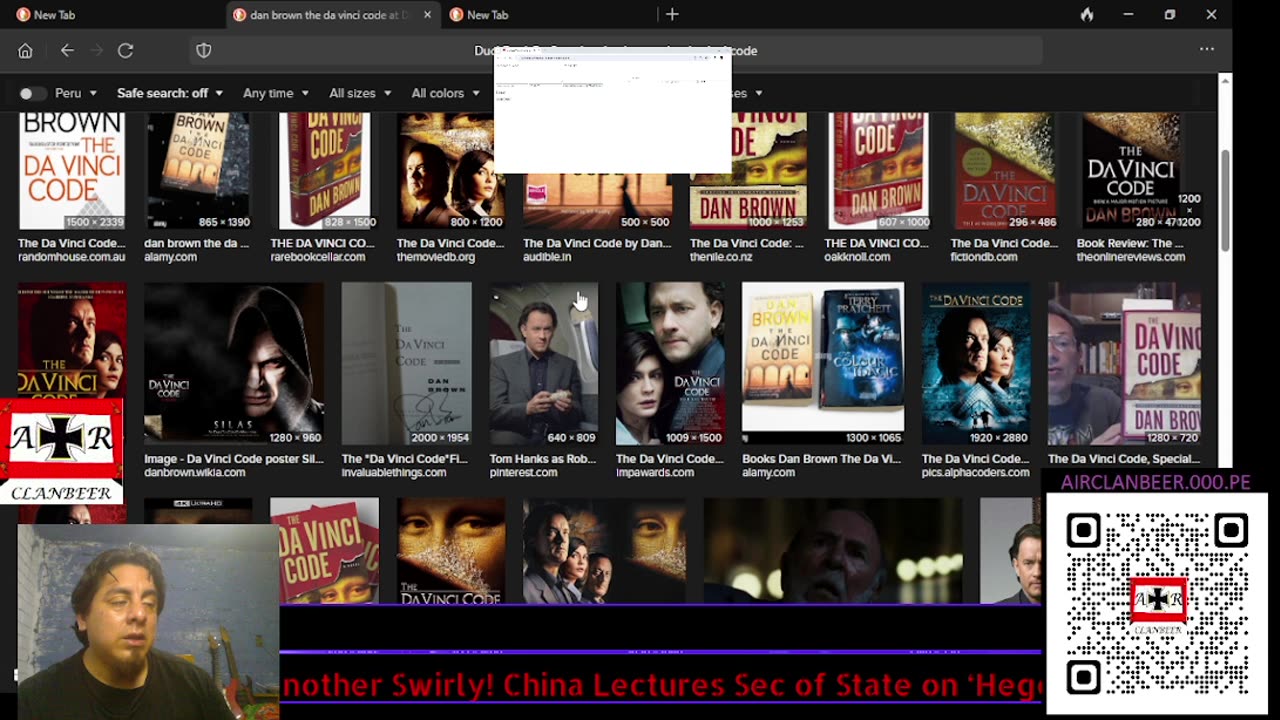Viewport: 1280px width, 720px height.
Task: Open the All sizes filter
Action: pos(360,93)
